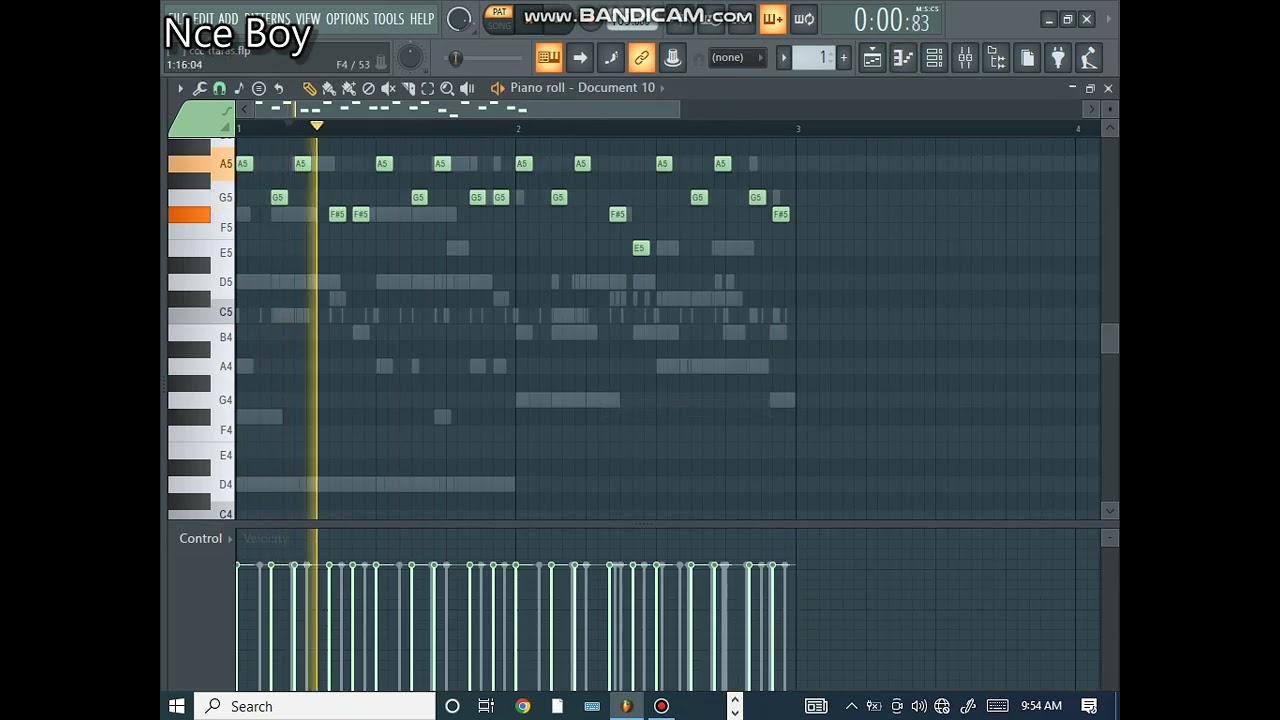Screen dimensions: 1280x720
Task: Toggle the orange chain link grouping button
Action: [641, 58]
